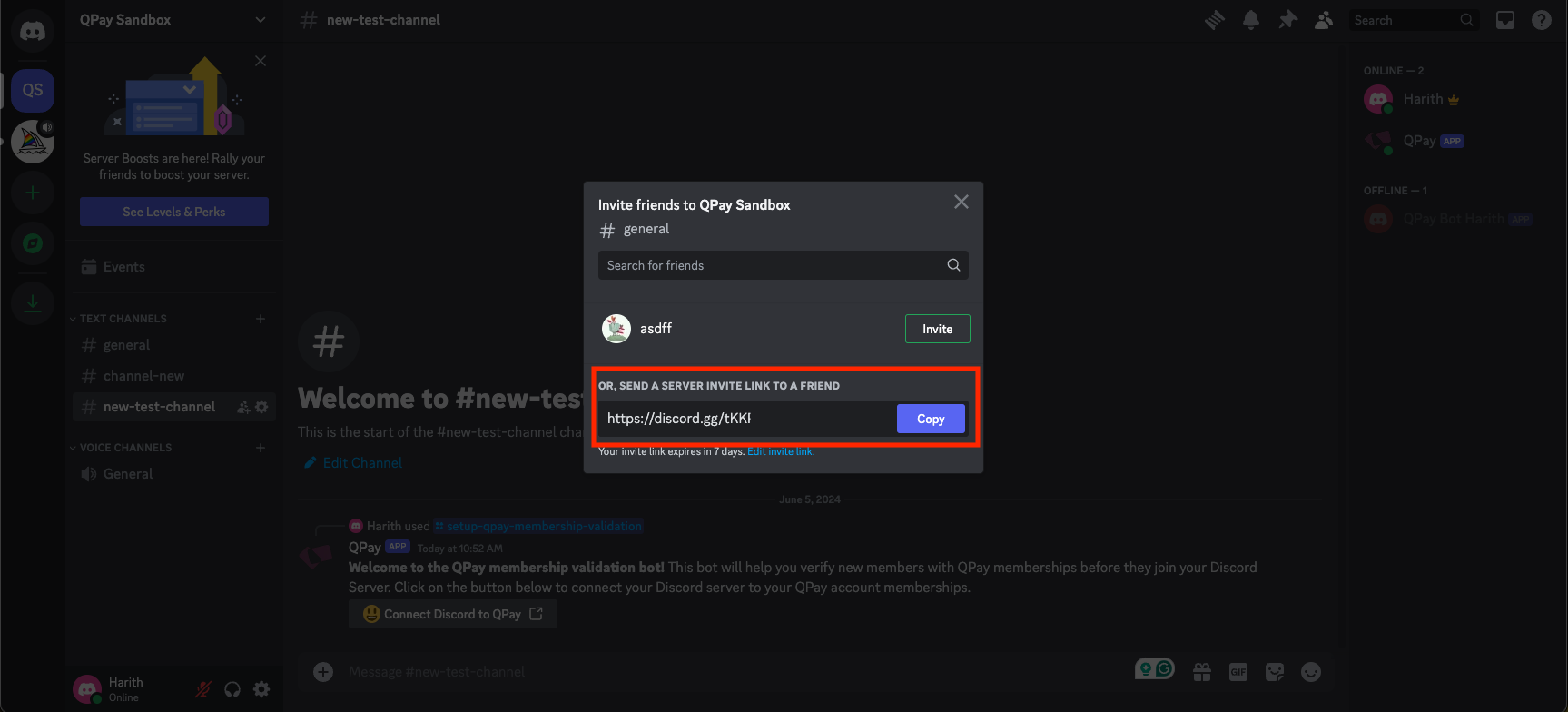Screen dimensions: 1568x712
Task: Open the gift Nitro icon
Action: [1202, 672]
